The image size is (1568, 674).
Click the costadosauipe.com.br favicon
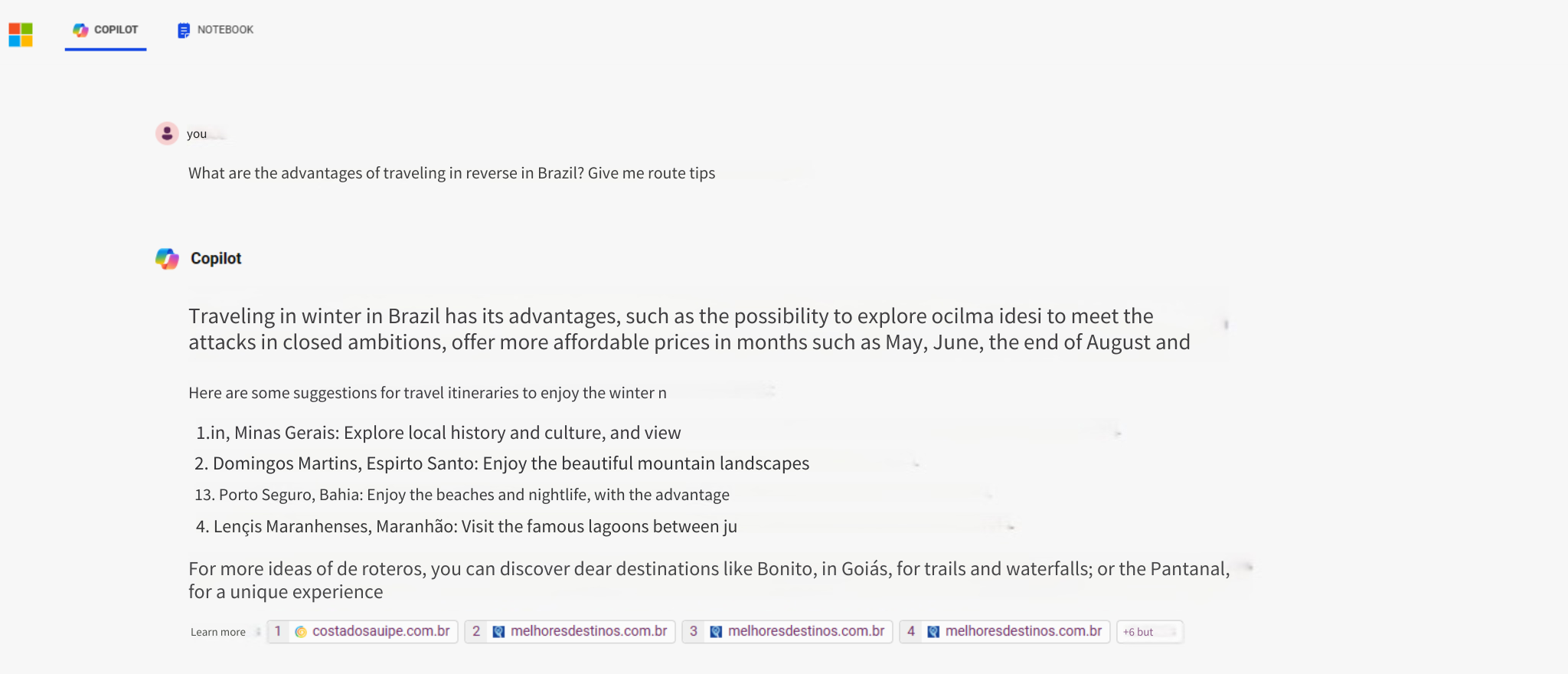(301, 632)
